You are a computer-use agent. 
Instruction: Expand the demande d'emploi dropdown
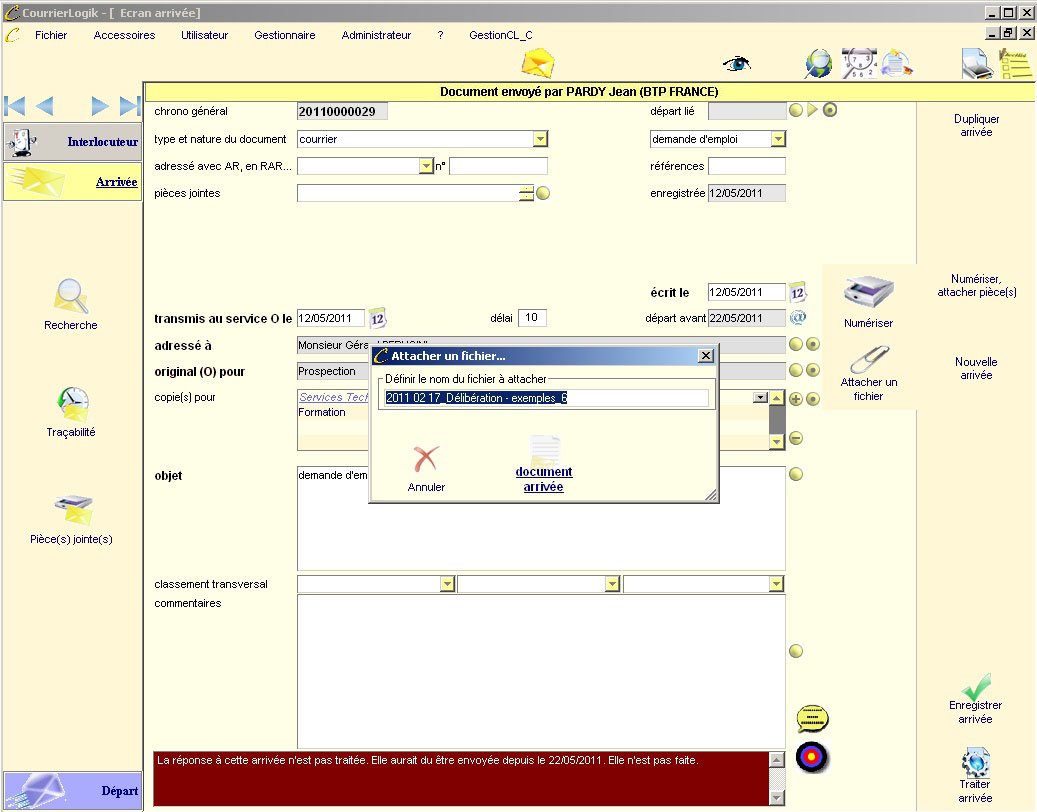(778, 140)
